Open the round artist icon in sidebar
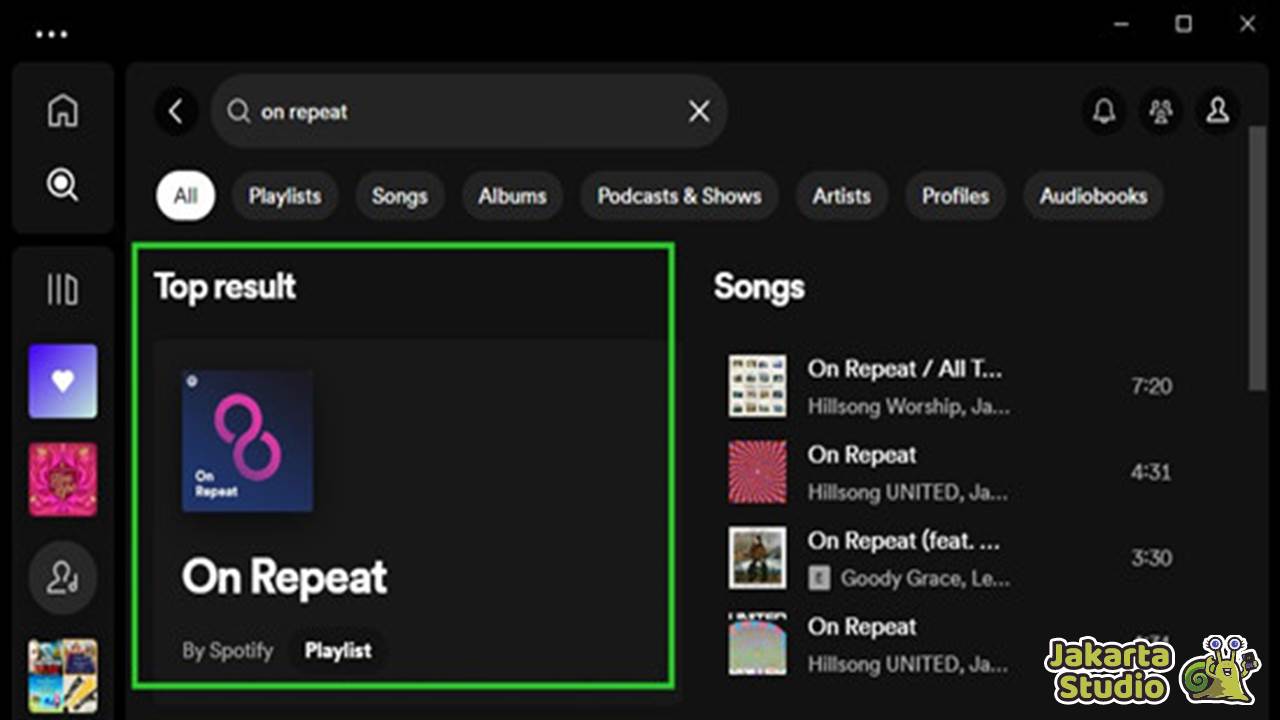 (63, 578)
